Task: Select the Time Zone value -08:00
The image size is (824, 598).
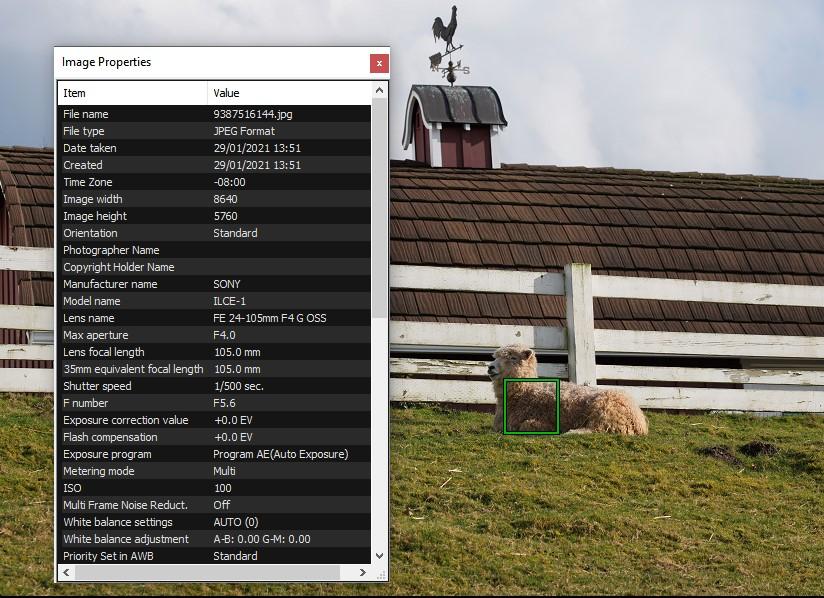Action: [229, 182]
